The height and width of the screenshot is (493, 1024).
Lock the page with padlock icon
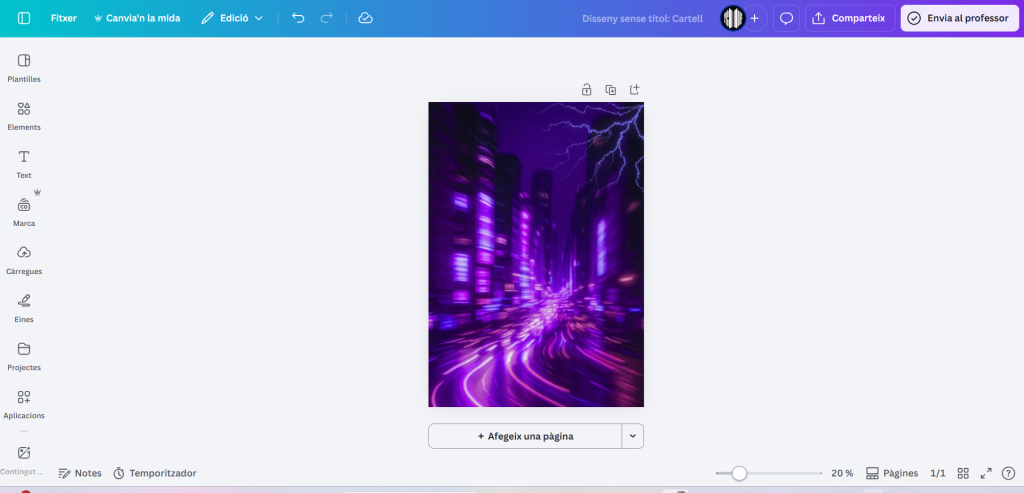point(586,89)
